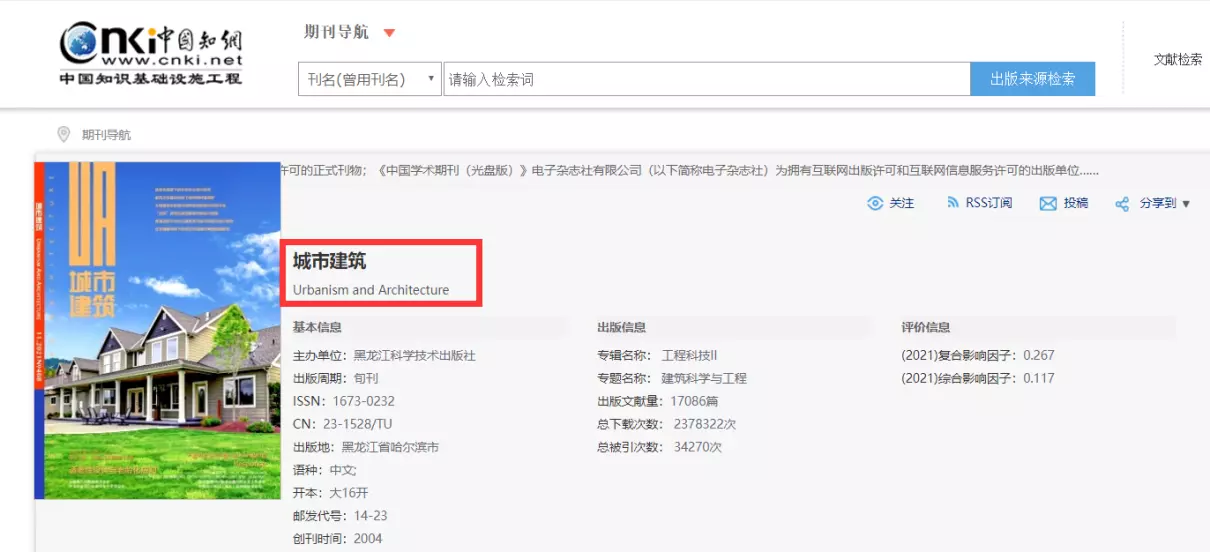
Task: Open the 文献检索 link
Action: 1178,59
